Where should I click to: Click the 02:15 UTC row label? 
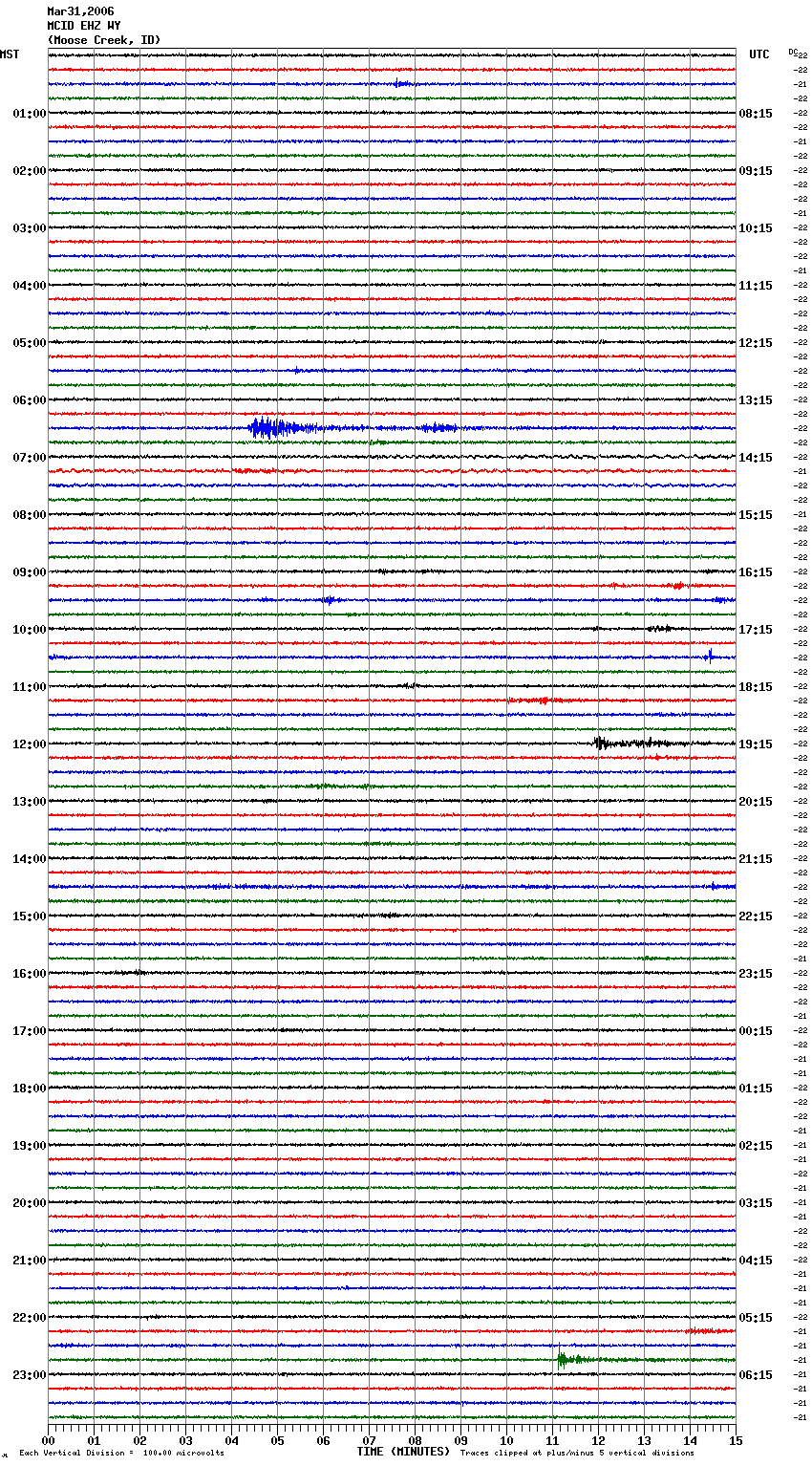(756, 1146)
